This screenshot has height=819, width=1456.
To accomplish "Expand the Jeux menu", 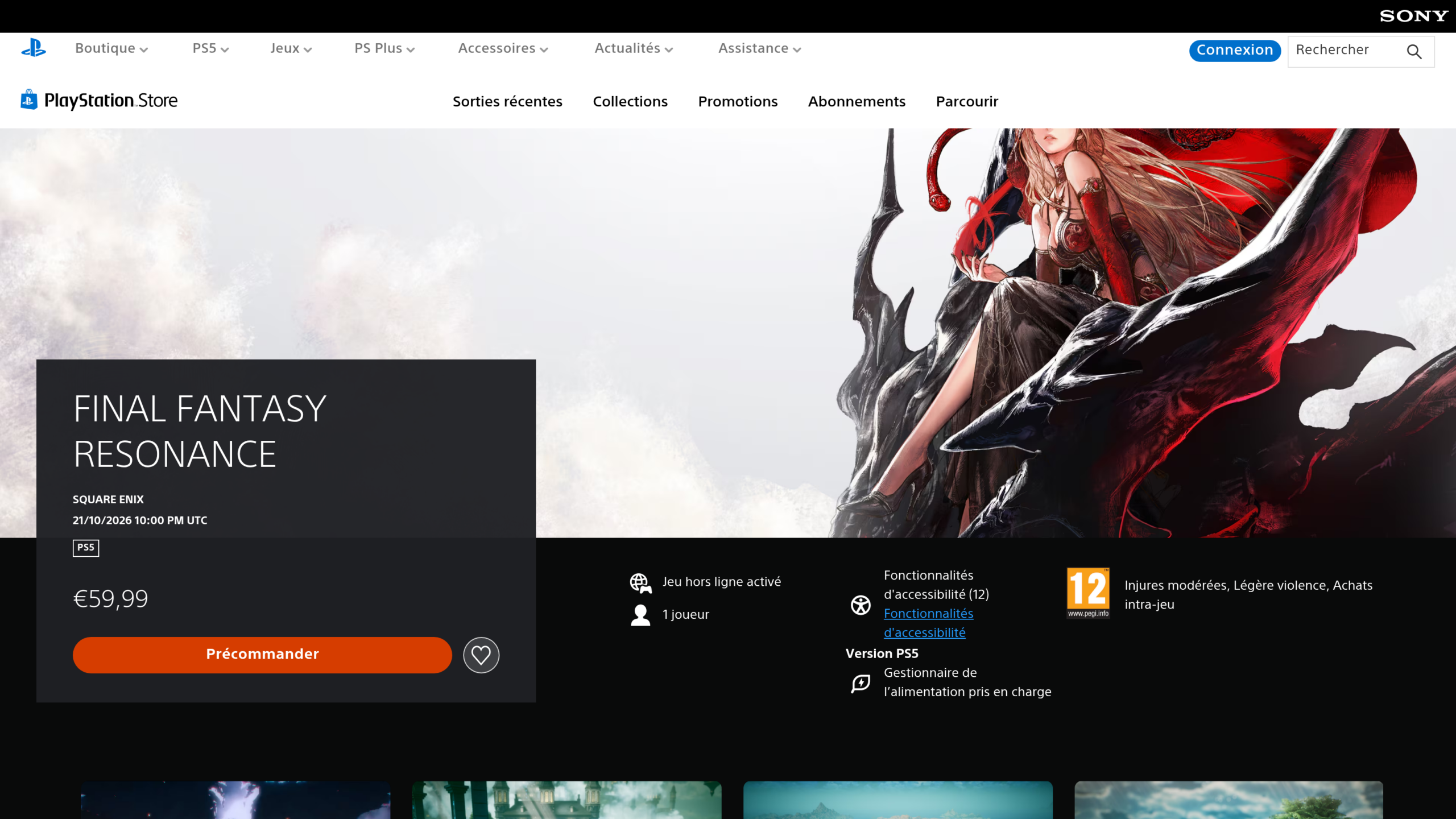I will (291, 49).
